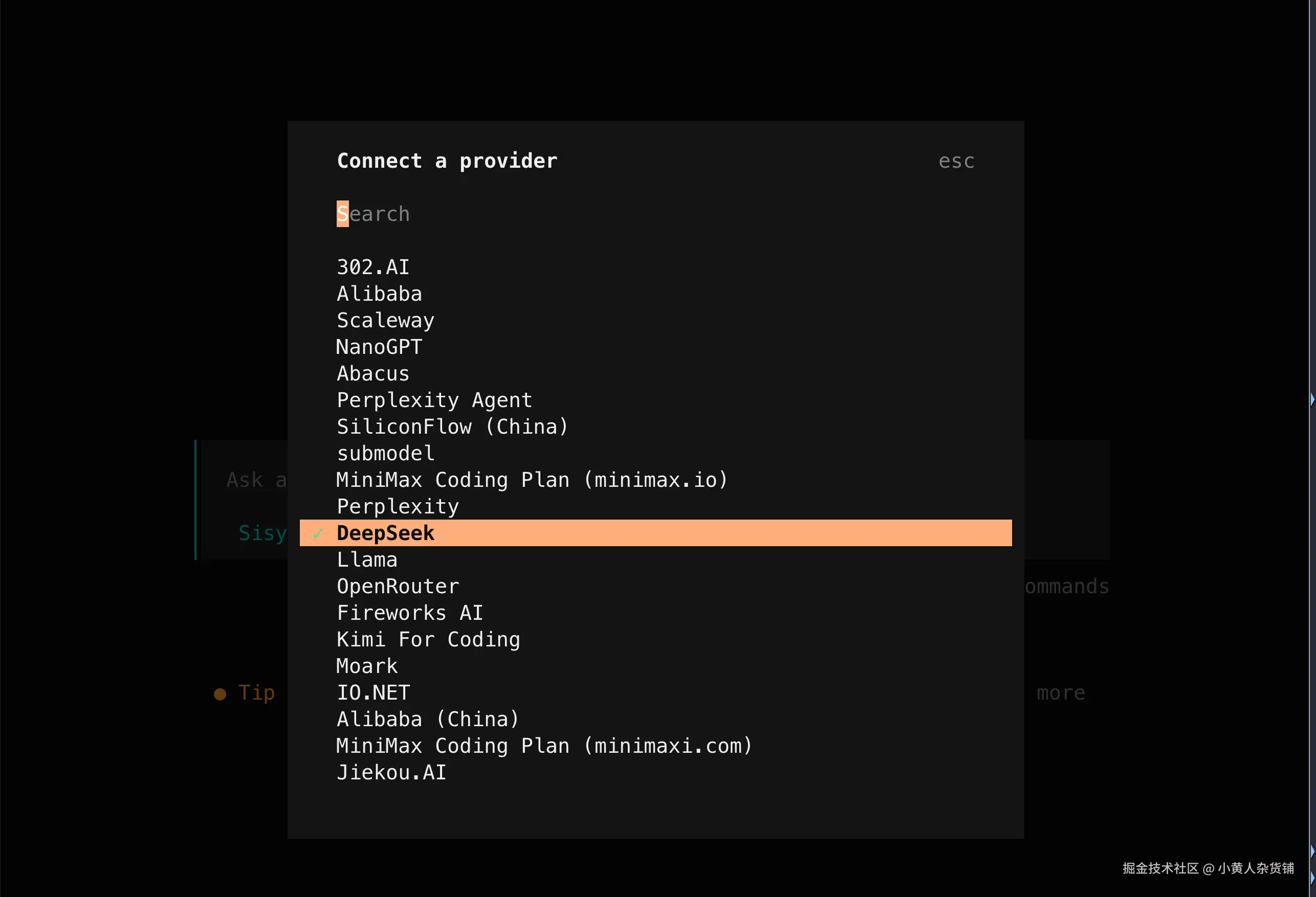The image size is (1316, 897).
Task: Select the OpenRouter provider
Action: coord(398,586)
